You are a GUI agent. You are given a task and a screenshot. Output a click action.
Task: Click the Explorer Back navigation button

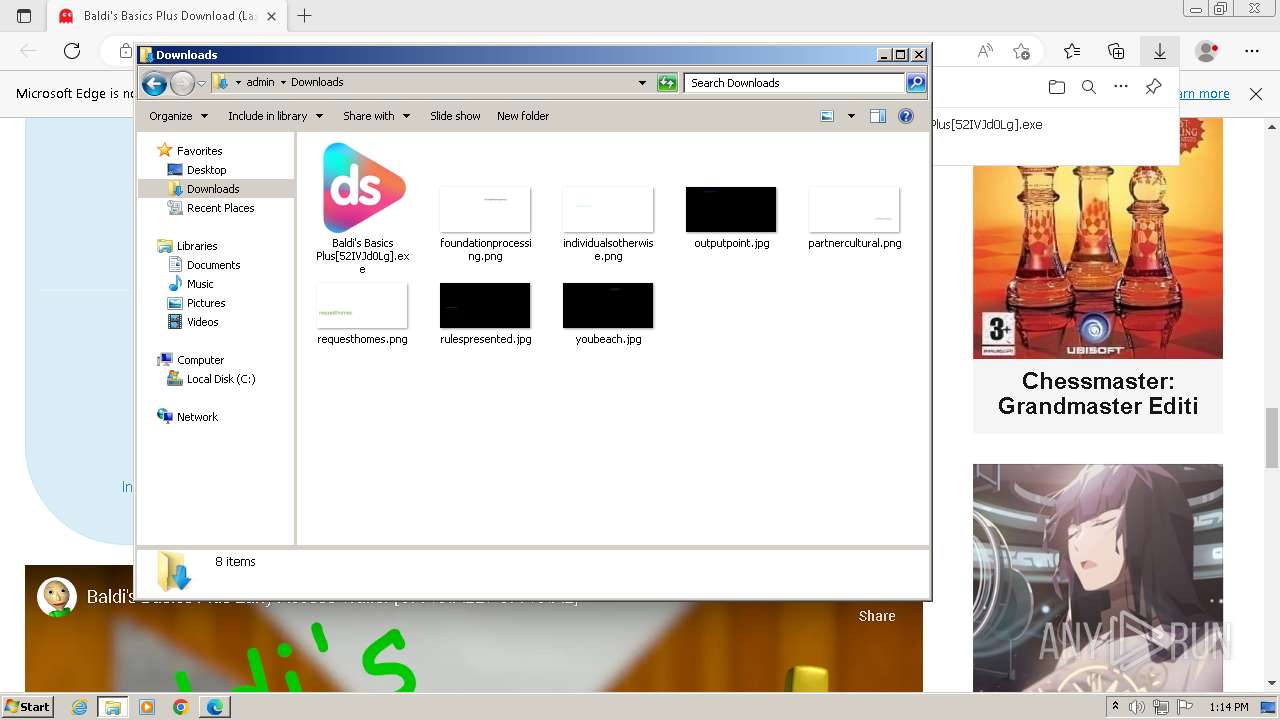[x=154, y=84]
